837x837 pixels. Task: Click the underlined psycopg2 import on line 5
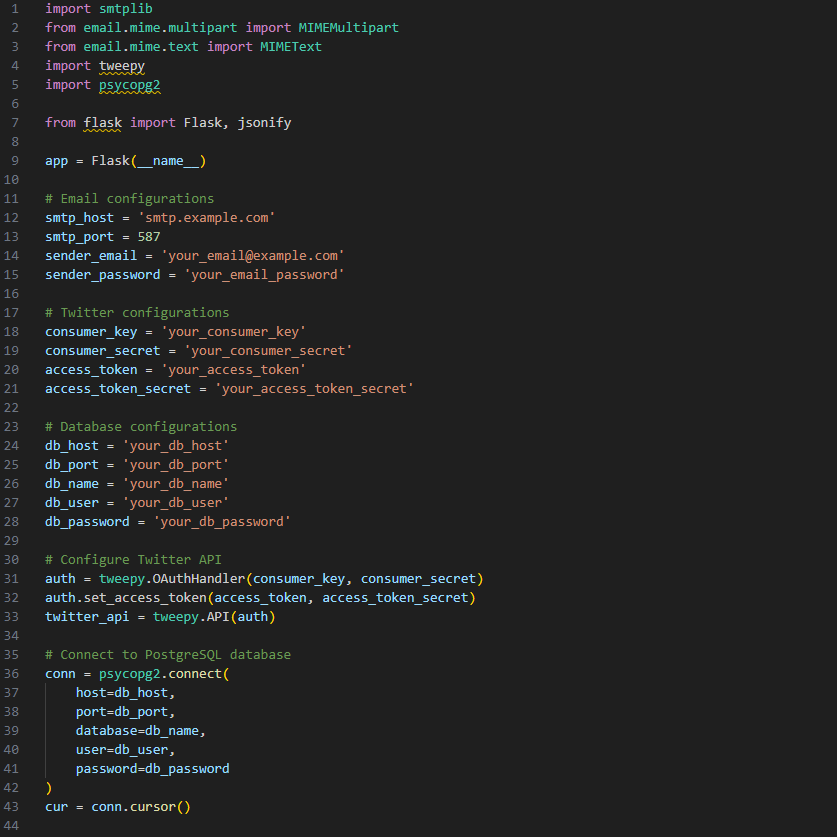tap(130, 85)
